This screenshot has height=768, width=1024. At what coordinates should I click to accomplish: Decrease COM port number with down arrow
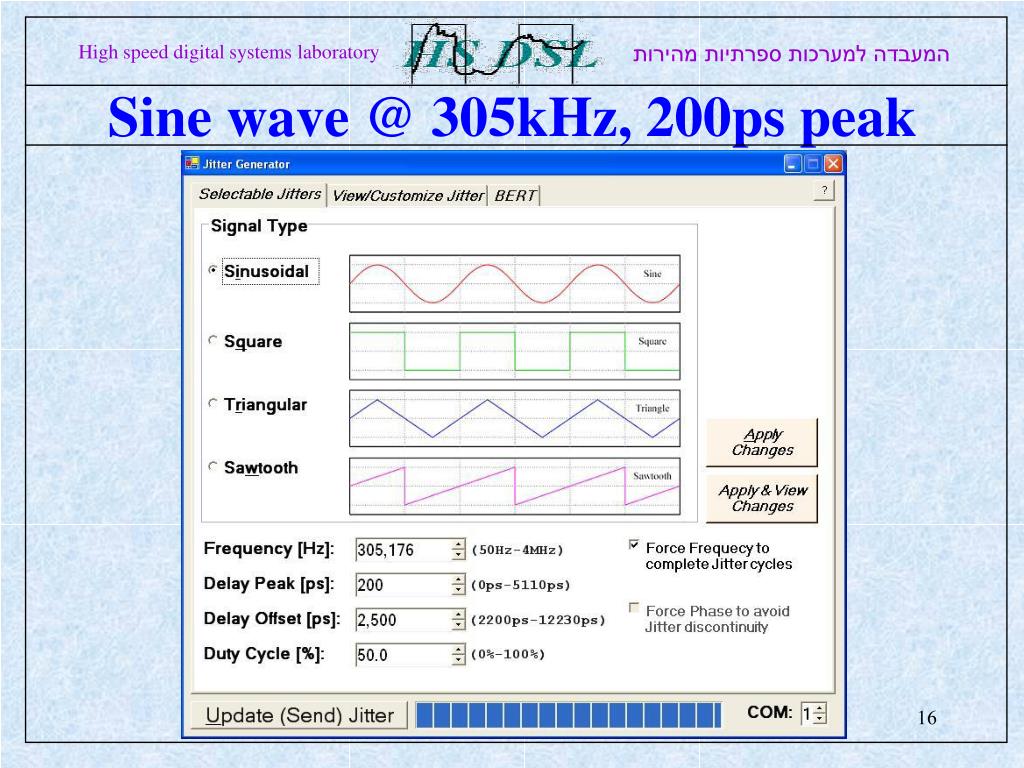[820, 718]
